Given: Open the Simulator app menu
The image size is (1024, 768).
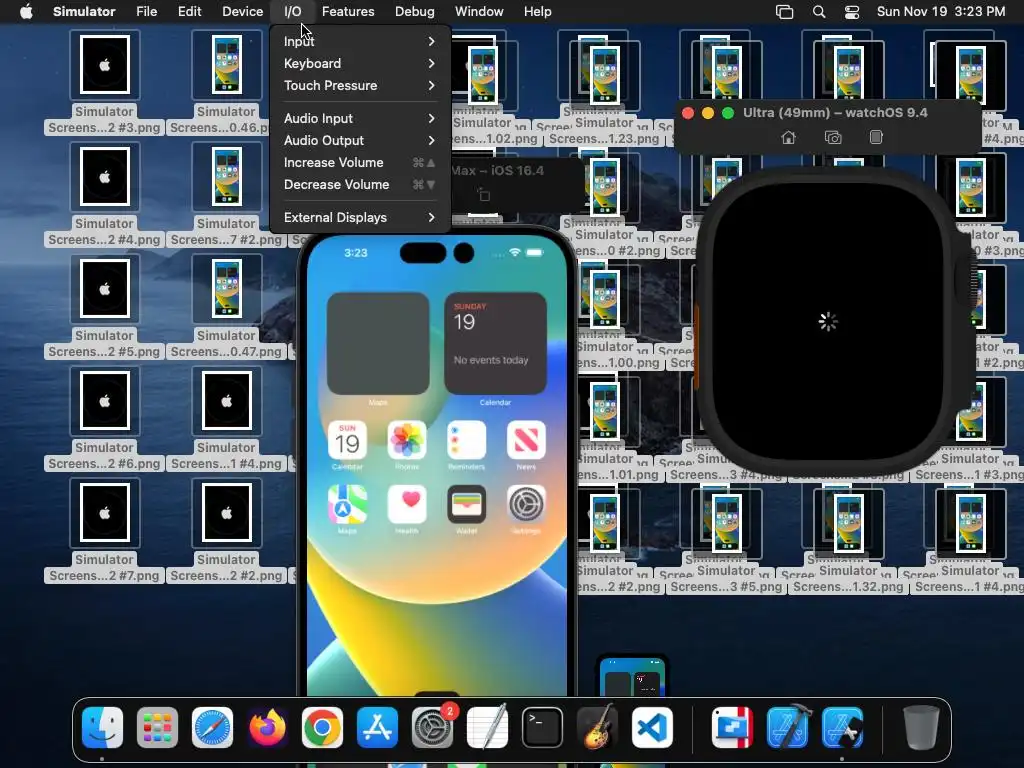Looking at the screenshot, I should 84,12.
